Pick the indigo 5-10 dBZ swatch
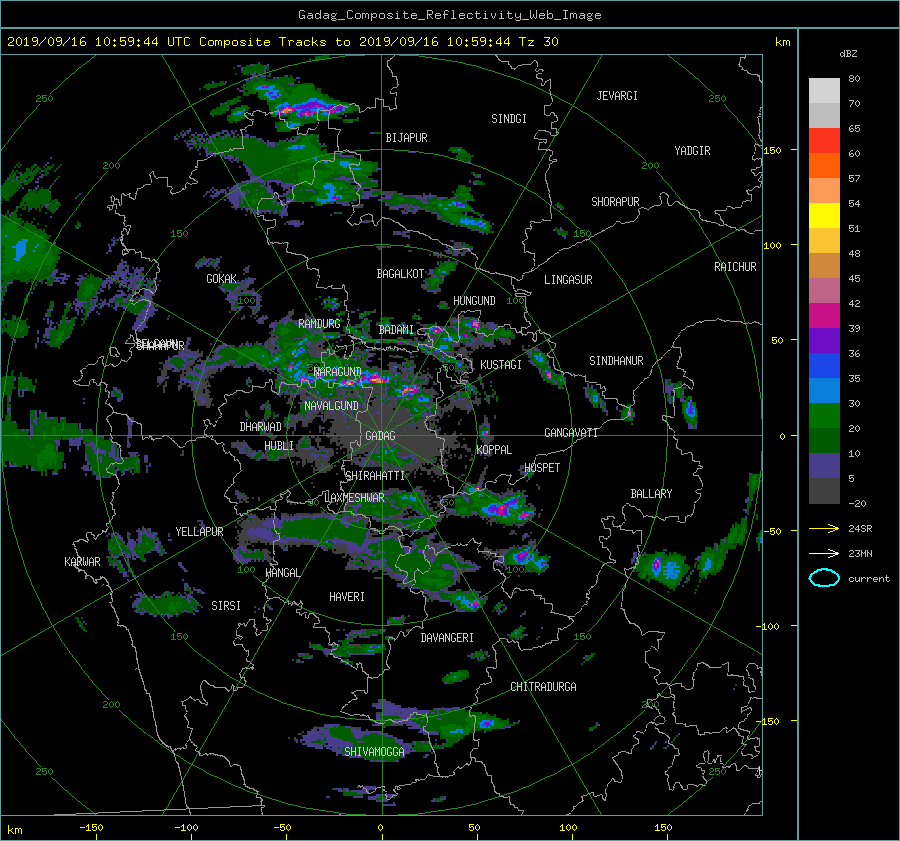 click(824, 466)
